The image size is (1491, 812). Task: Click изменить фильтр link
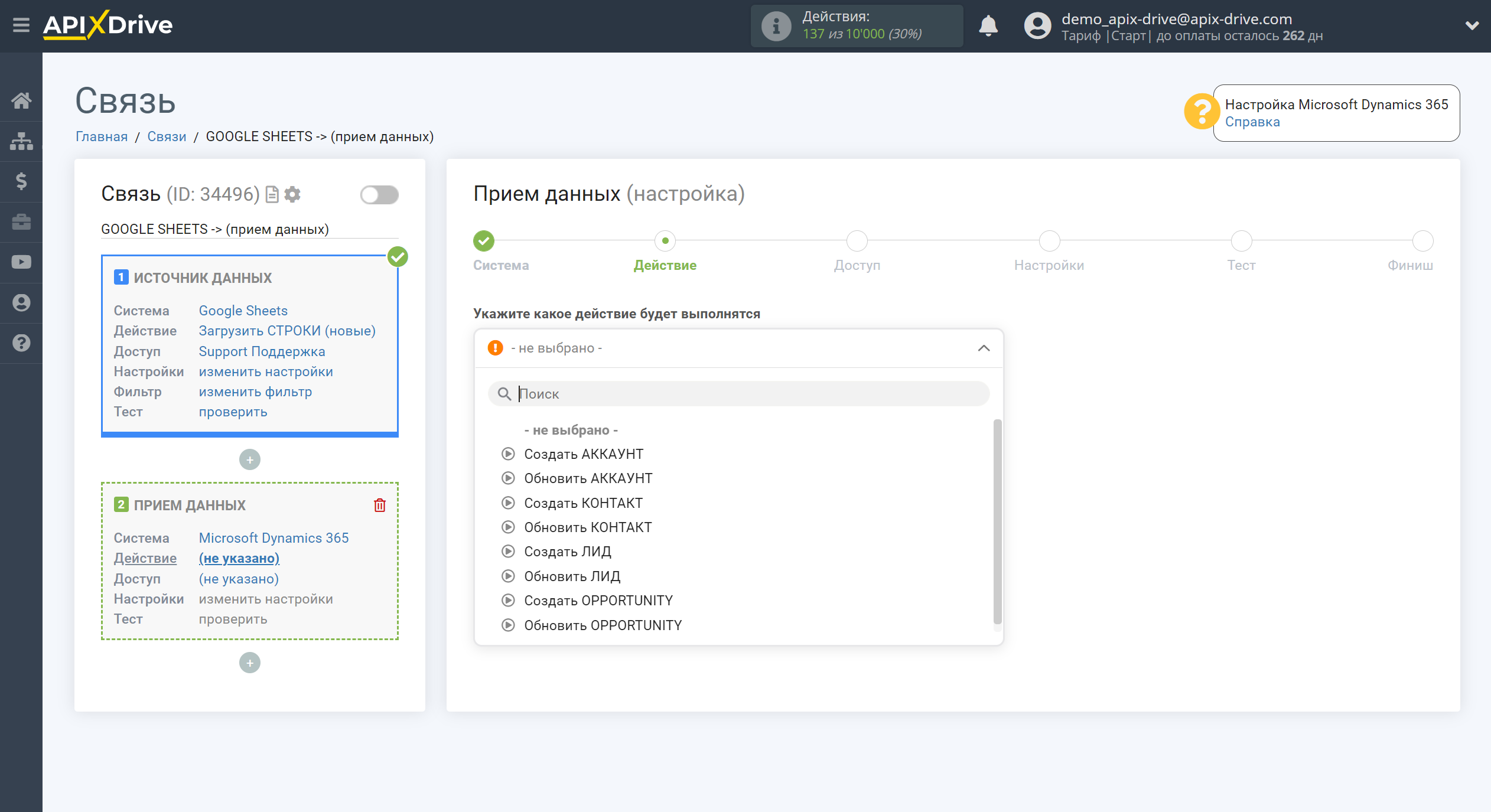pos(255,392)
